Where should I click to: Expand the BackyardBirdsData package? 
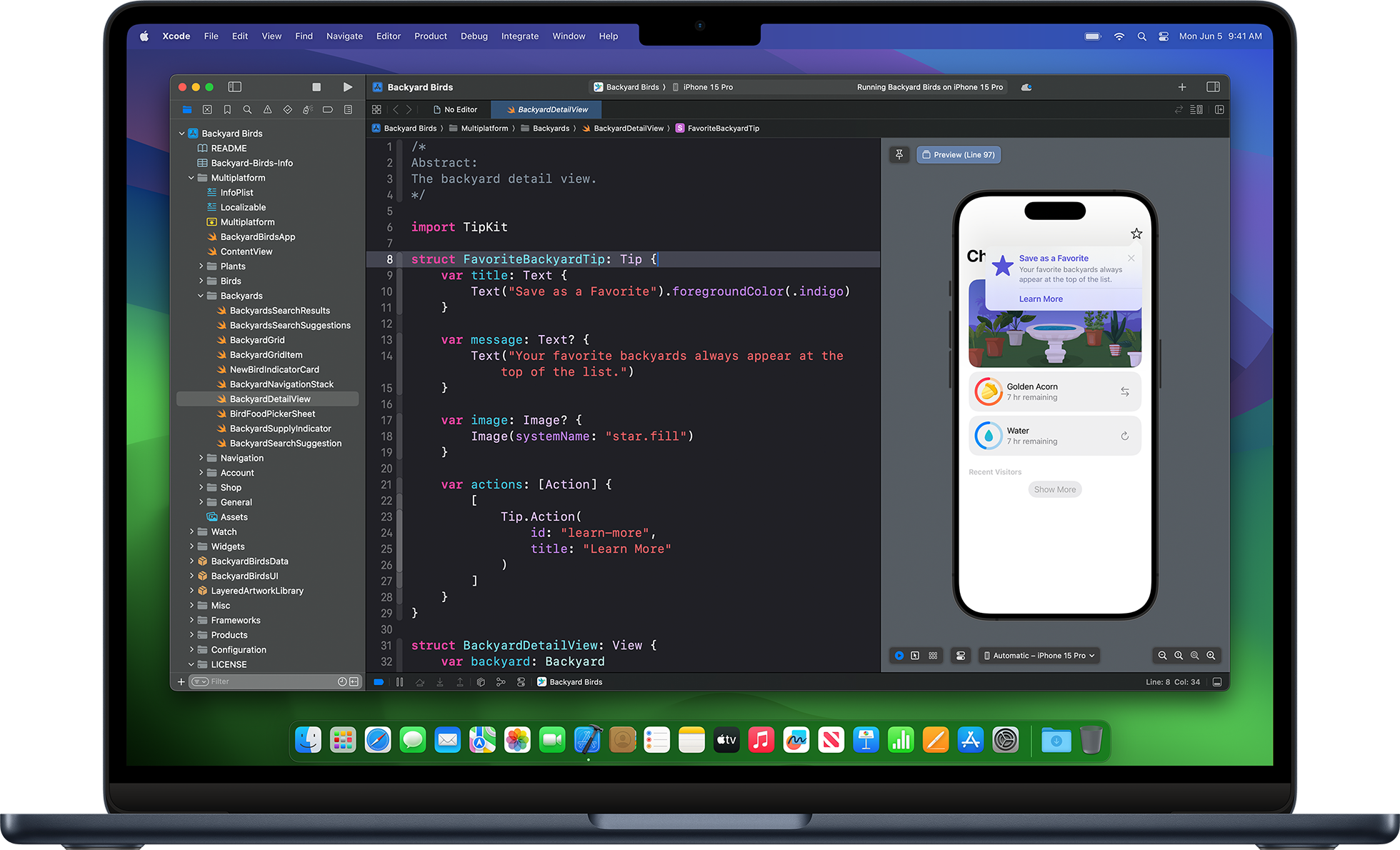tap(191, 561)
